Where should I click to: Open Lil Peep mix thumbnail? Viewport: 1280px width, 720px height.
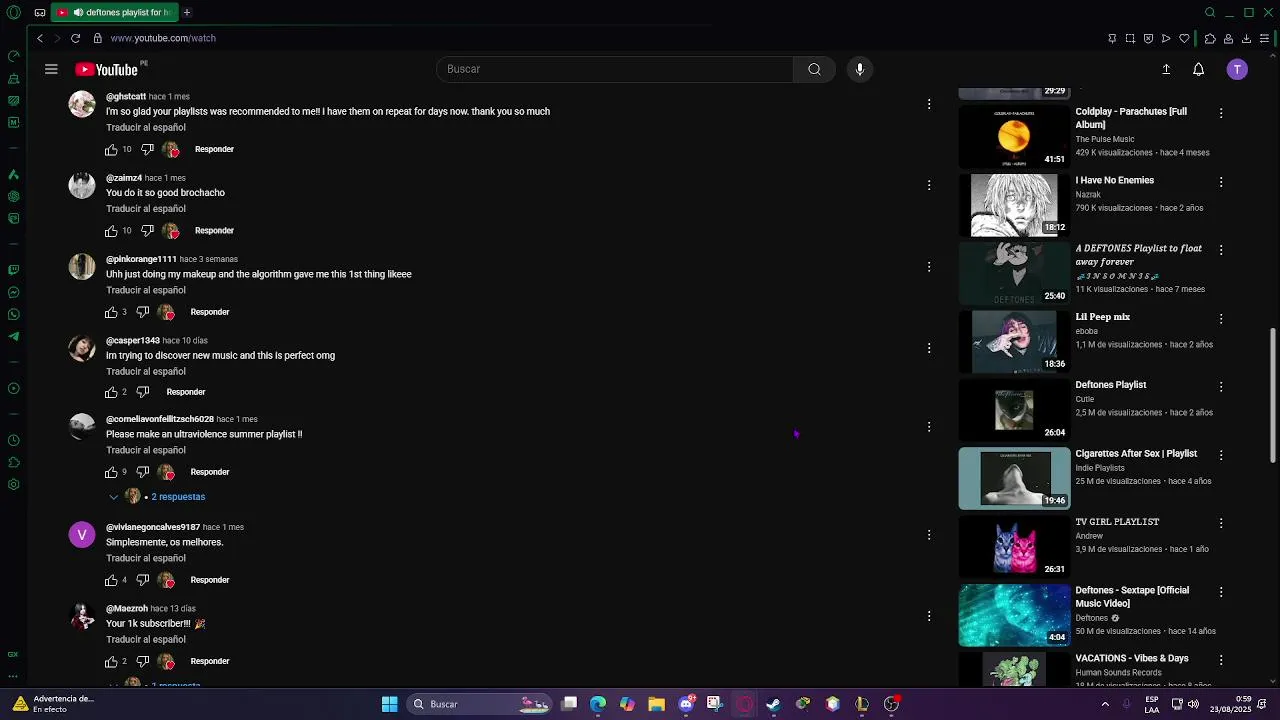[1014, 341]
